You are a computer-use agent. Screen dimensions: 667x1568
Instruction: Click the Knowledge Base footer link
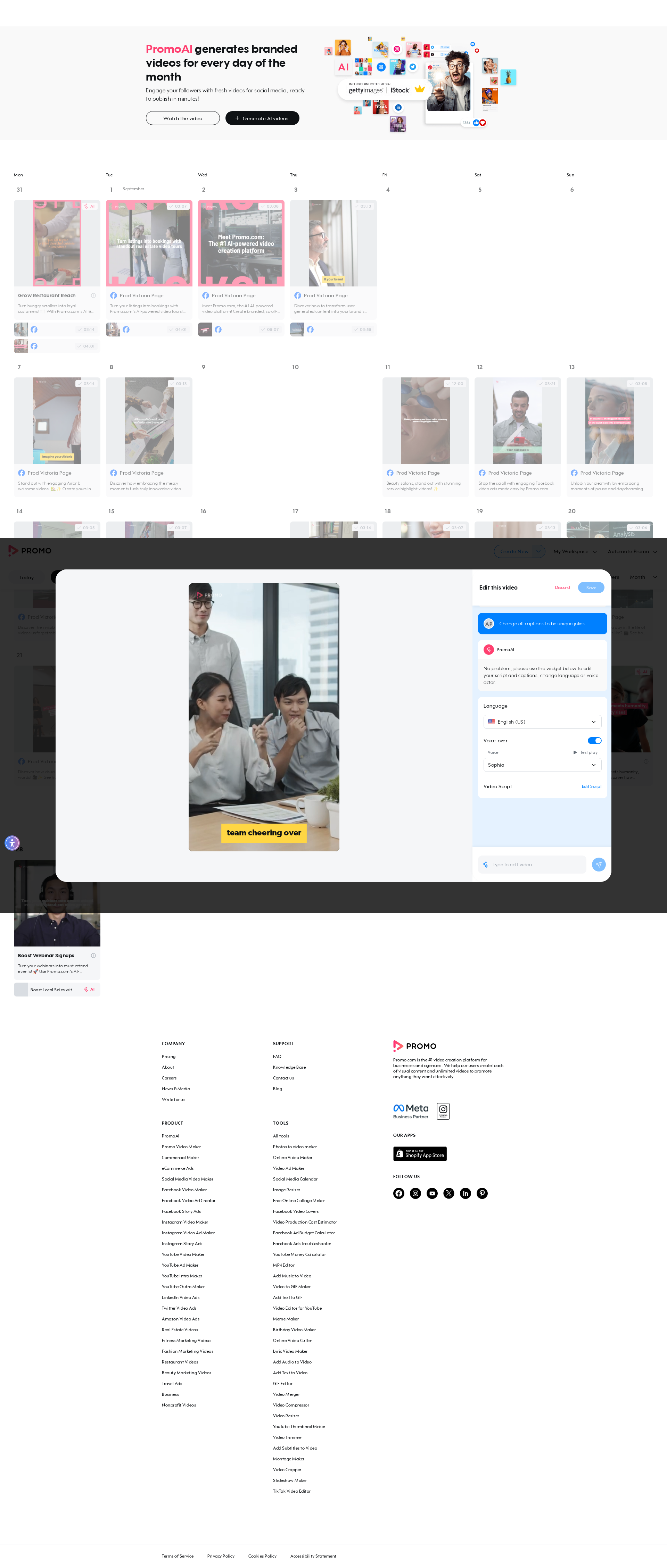tap(289, 1067)
